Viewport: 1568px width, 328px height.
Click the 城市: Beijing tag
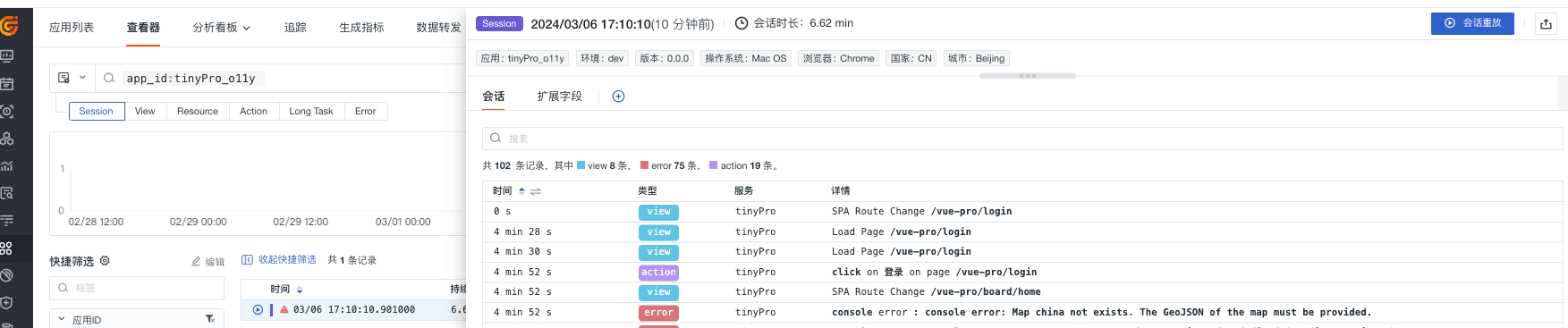[976, 58]
